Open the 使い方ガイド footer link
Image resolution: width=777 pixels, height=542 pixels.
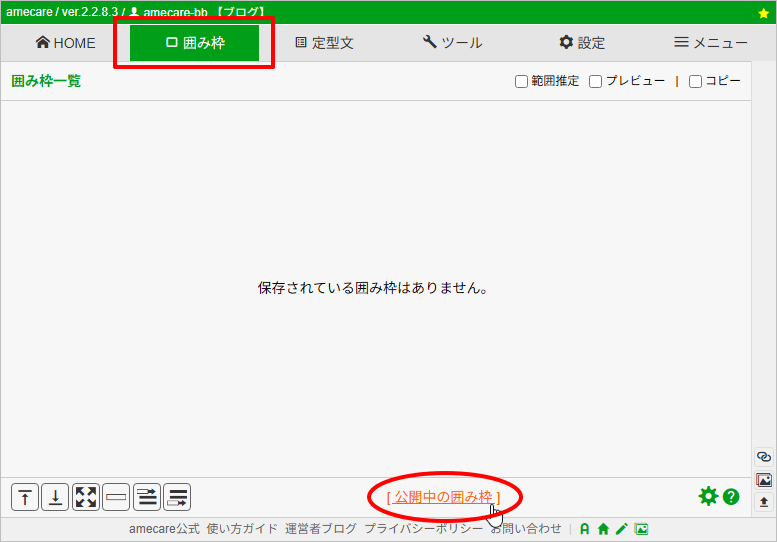pyautogui.click(x=242, y=529)
